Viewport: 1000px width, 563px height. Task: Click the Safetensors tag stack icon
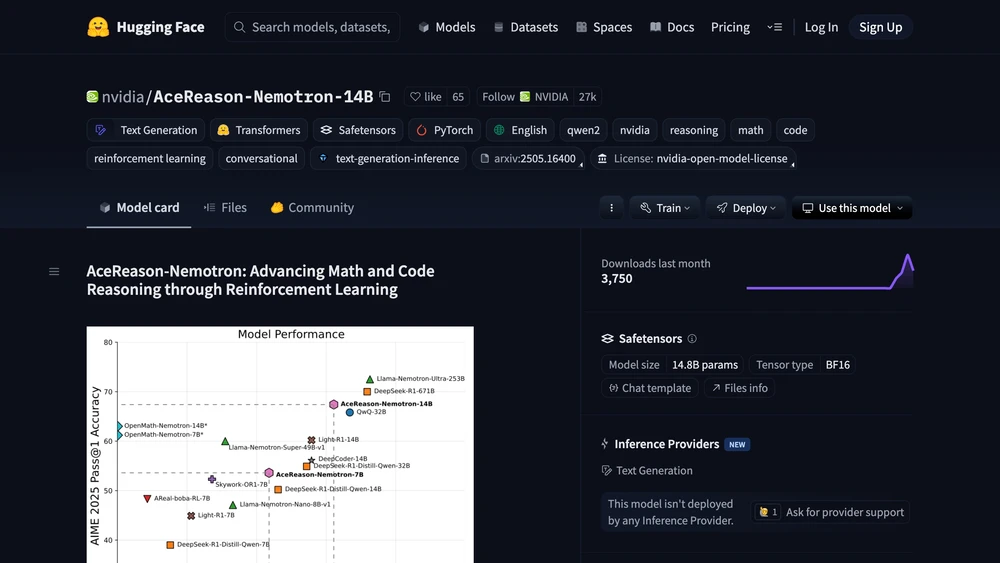click(x=327, y=130)
